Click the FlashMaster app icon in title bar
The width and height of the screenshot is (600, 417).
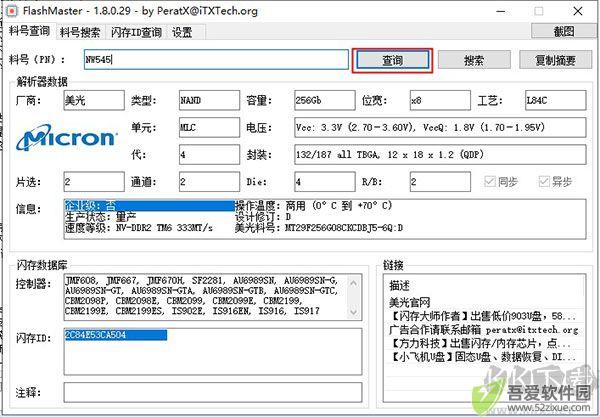pos(11,11)
